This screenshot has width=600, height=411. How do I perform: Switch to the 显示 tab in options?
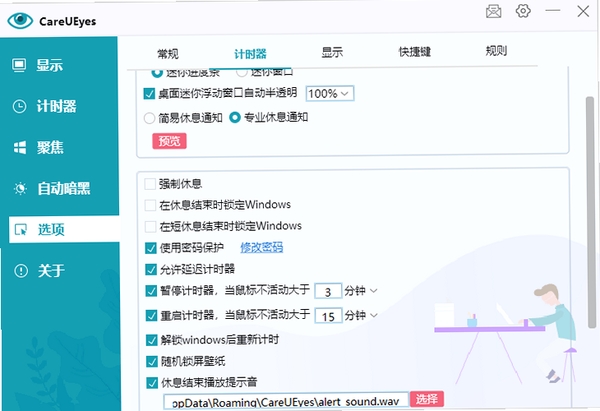[x=332, y=52]
